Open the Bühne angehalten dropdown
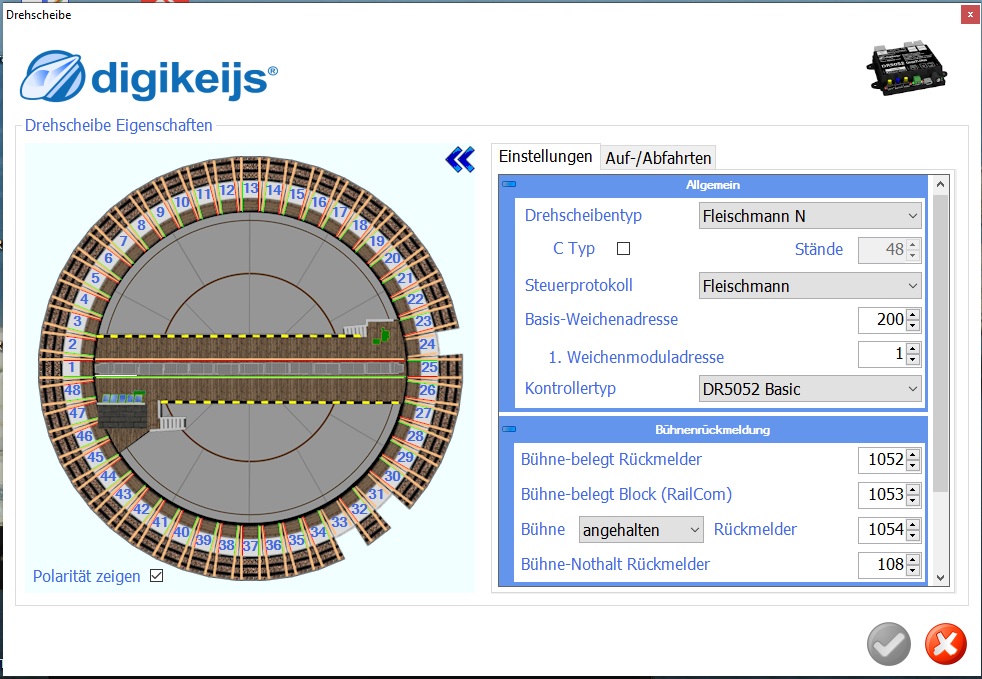982x679 pixels. coord(641,530)
